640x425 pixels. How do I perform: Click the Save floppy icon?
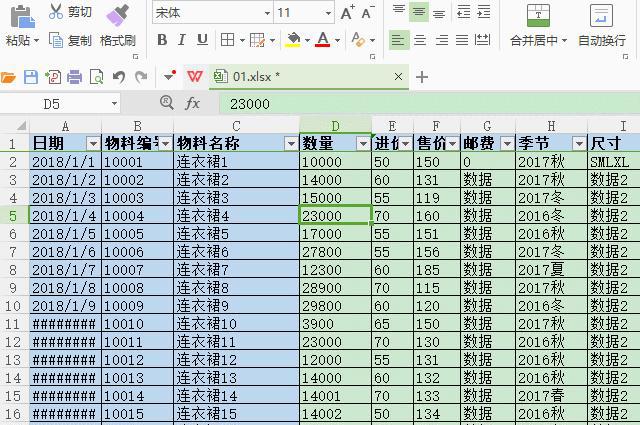(31, 77)
